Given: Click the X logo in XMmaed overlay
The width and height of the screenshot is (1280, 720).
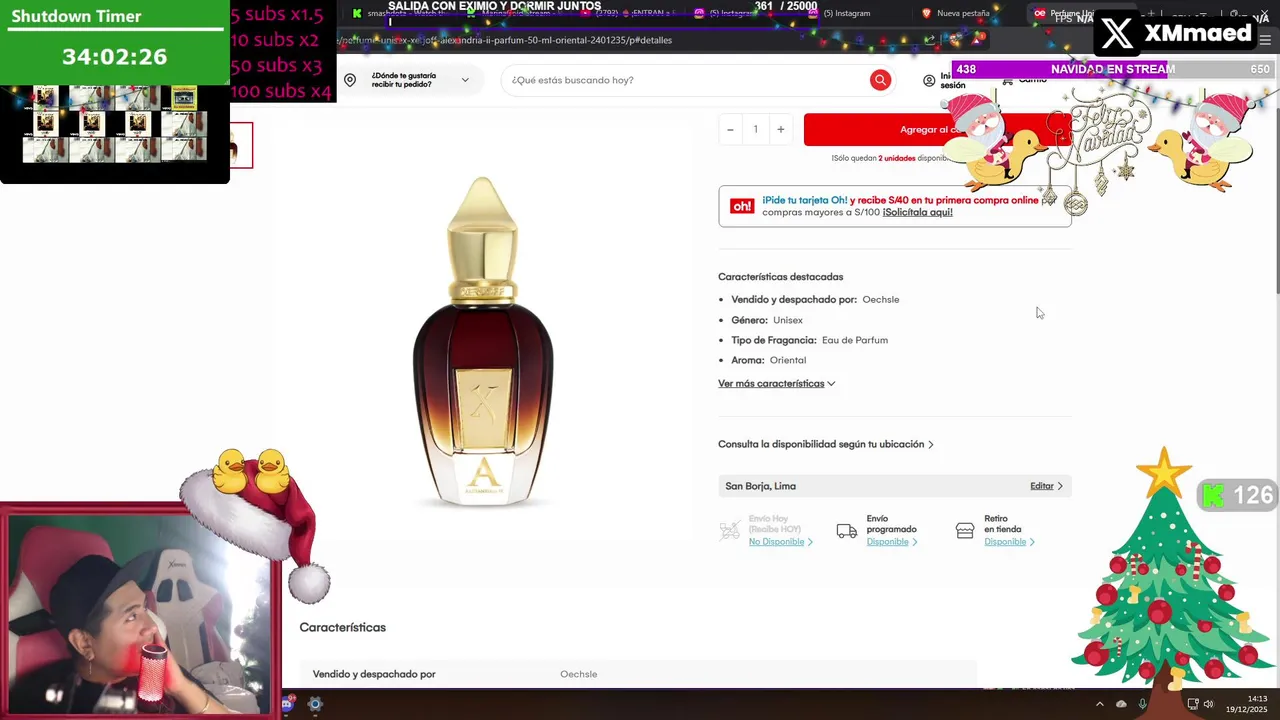Looking at the screenshot, I should click(x=1116, y=33).
